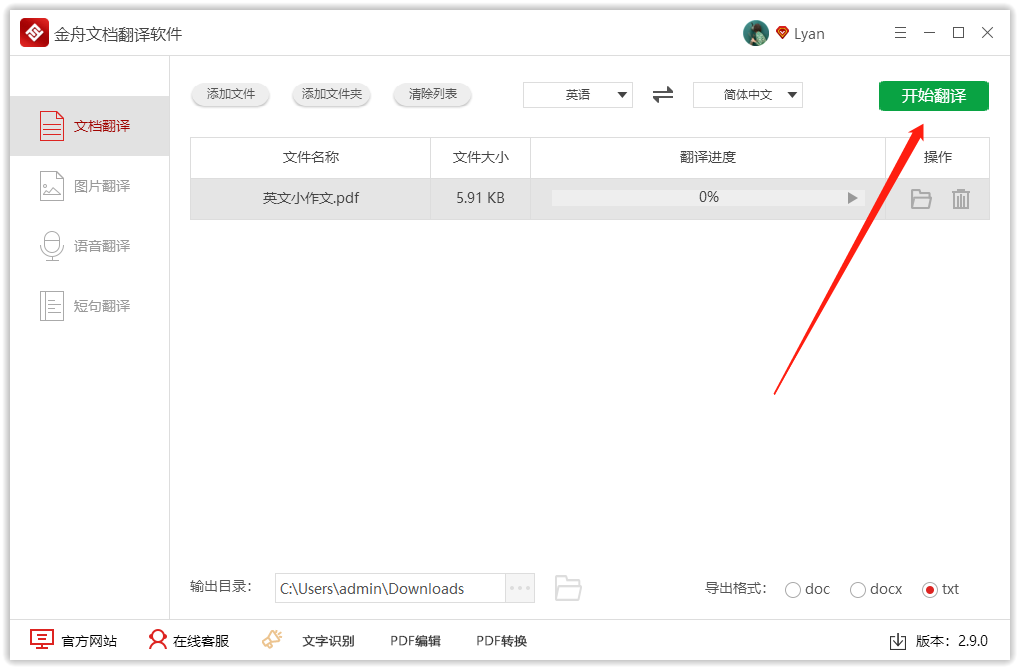Click 添加文件 to add files
Image resolution: width=1020 pixels, height=670 pixels.
(230, 95)
